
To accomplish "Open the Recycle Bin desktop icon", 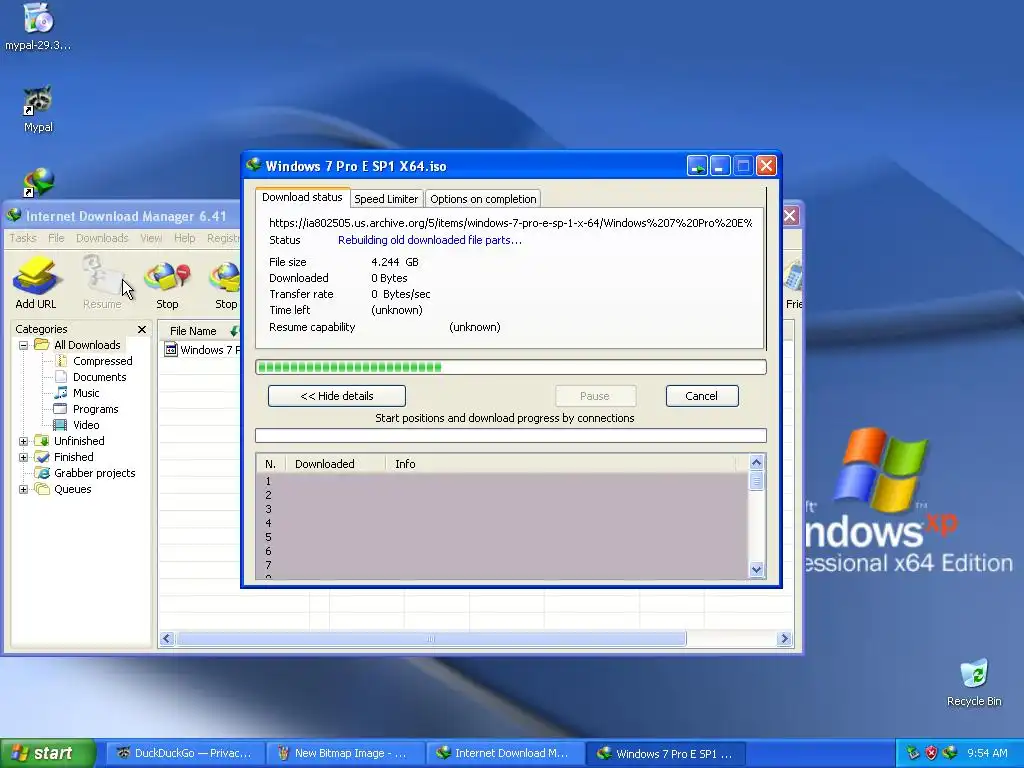I will pos(974,682).
